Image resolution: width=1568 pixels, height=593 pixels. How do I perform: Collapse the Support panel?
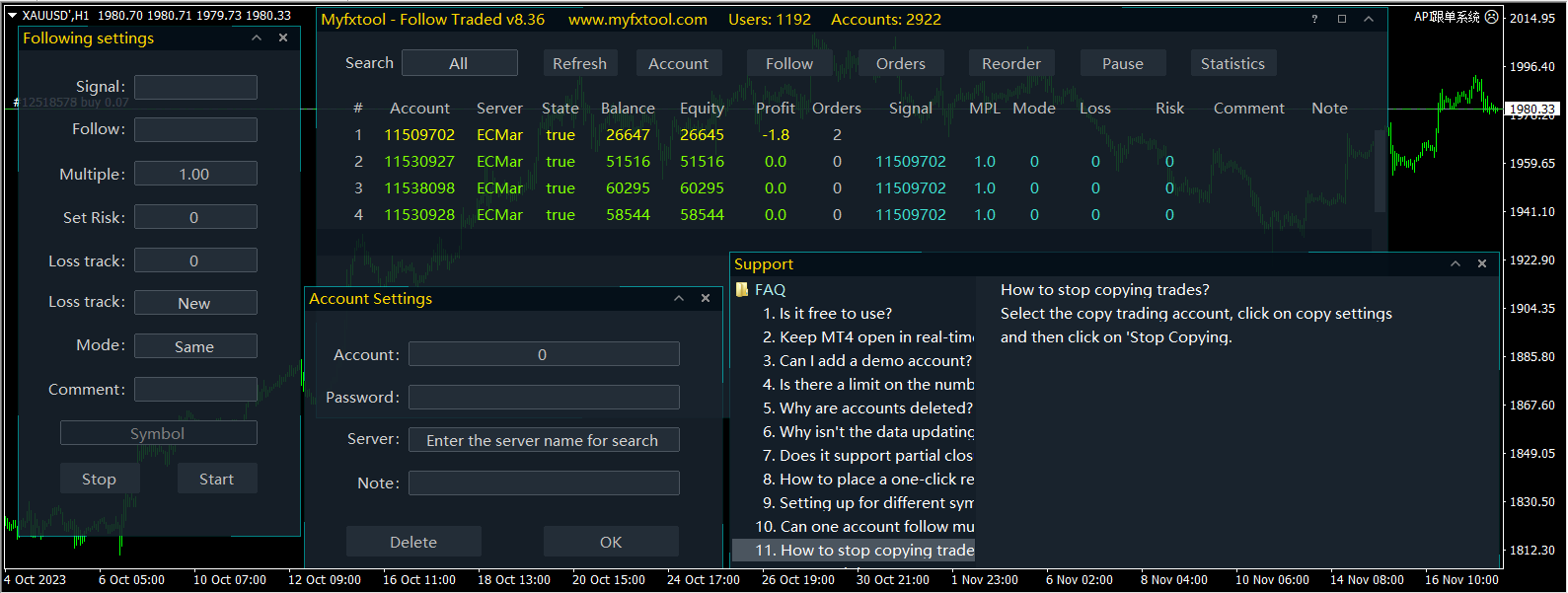[x=1456, y=263]
